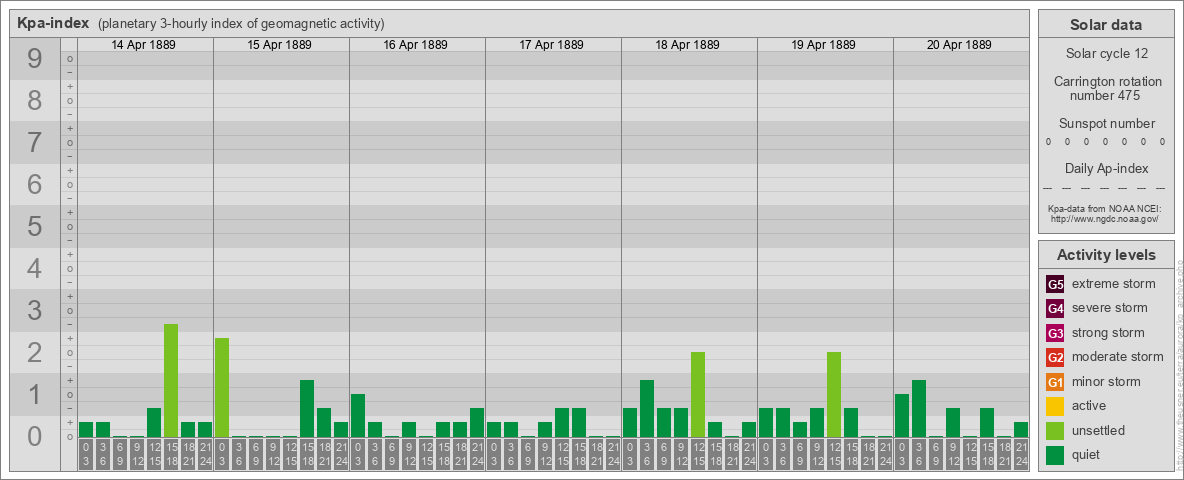This screenshot has height=480, width=1184.
Task: Click the G5 extreme storm legend swatch
Action: 1055,284
